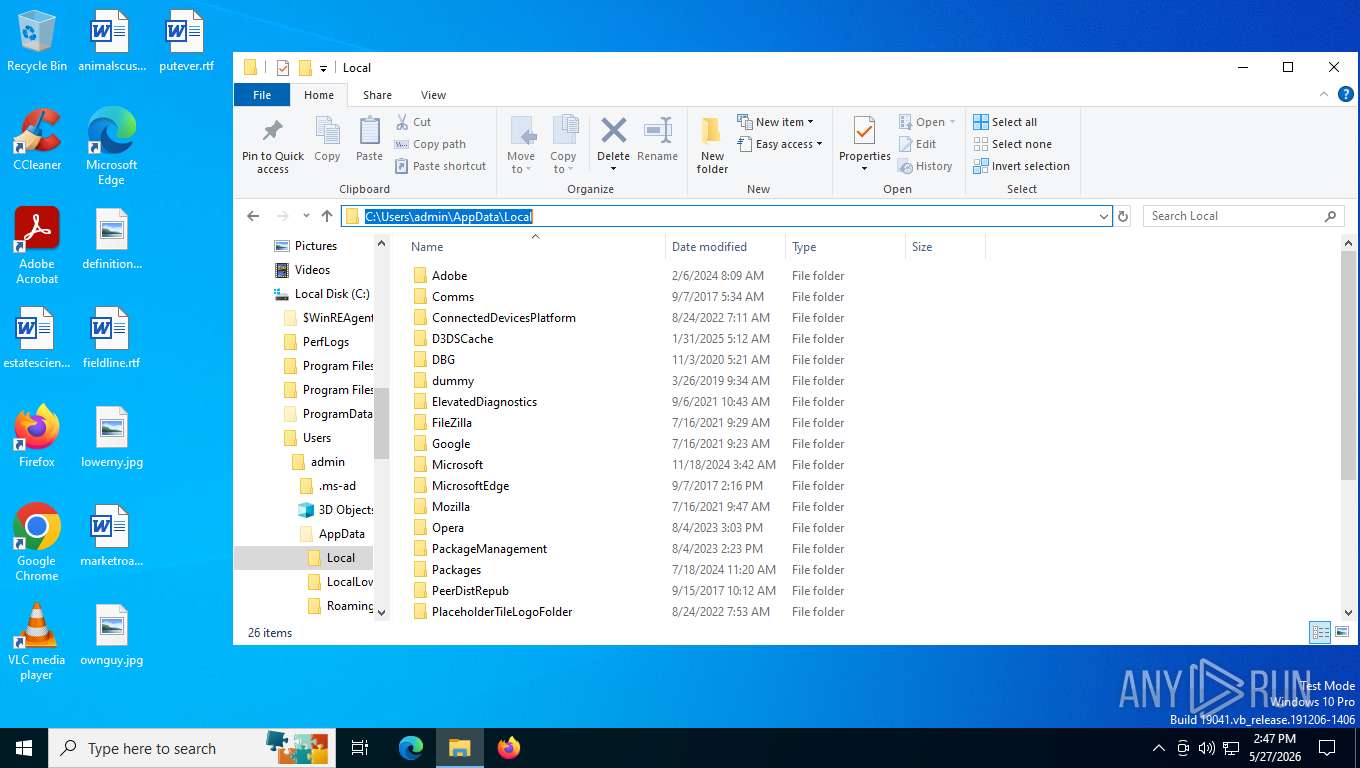Switch to Details view layout icon
This screenshot has width=1360, height=768.
1320,632
